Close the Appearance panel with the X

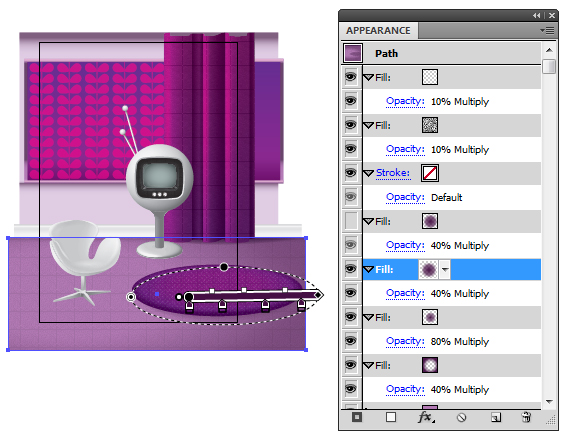(x=552, y=15)
